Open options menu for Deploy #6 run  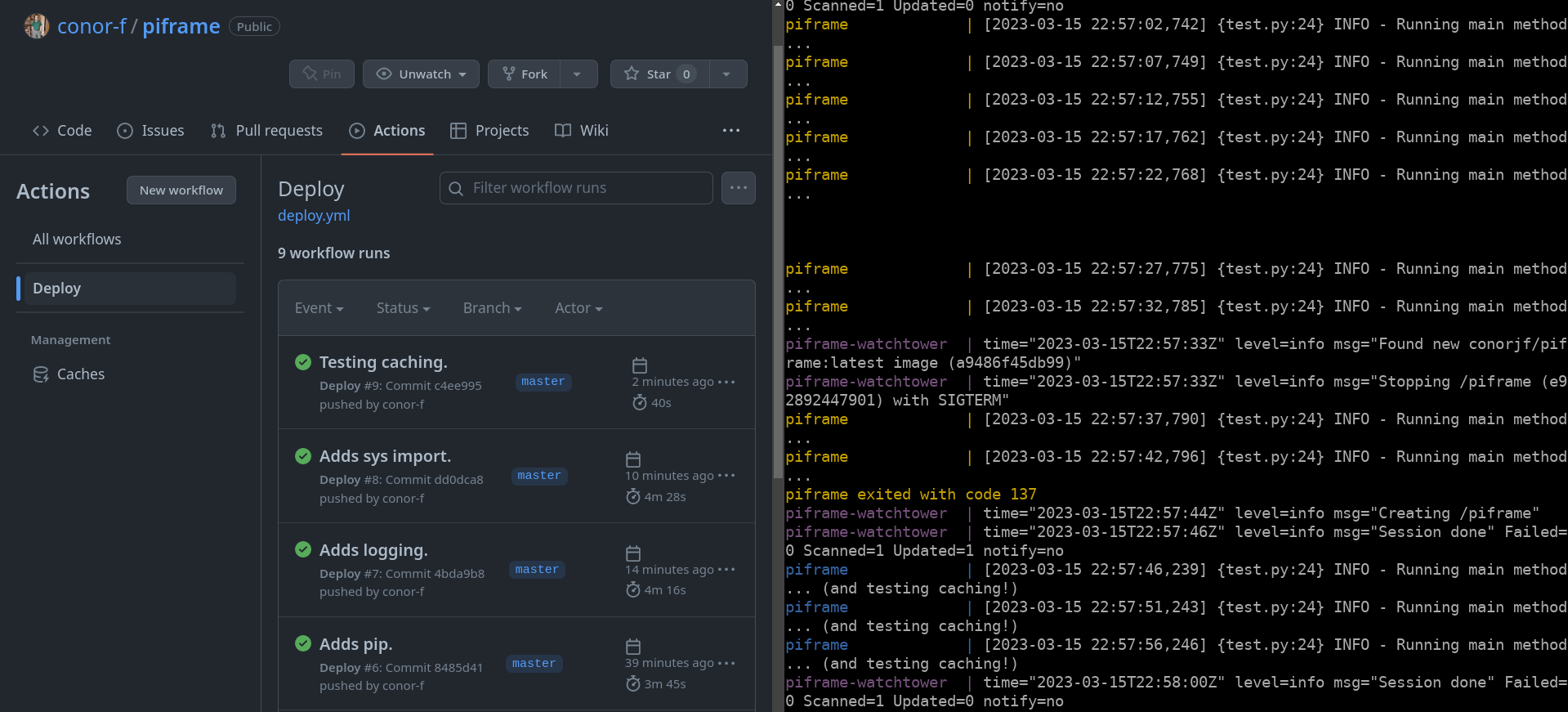[726, 663]
